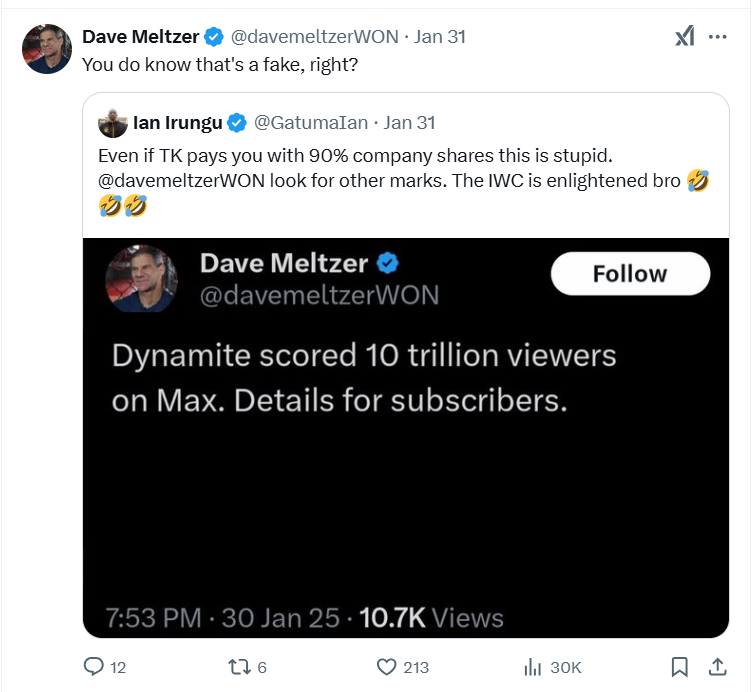Open the three-dot More options menu
This screenshot has width=752, height=692.
(x=717, y=37)
